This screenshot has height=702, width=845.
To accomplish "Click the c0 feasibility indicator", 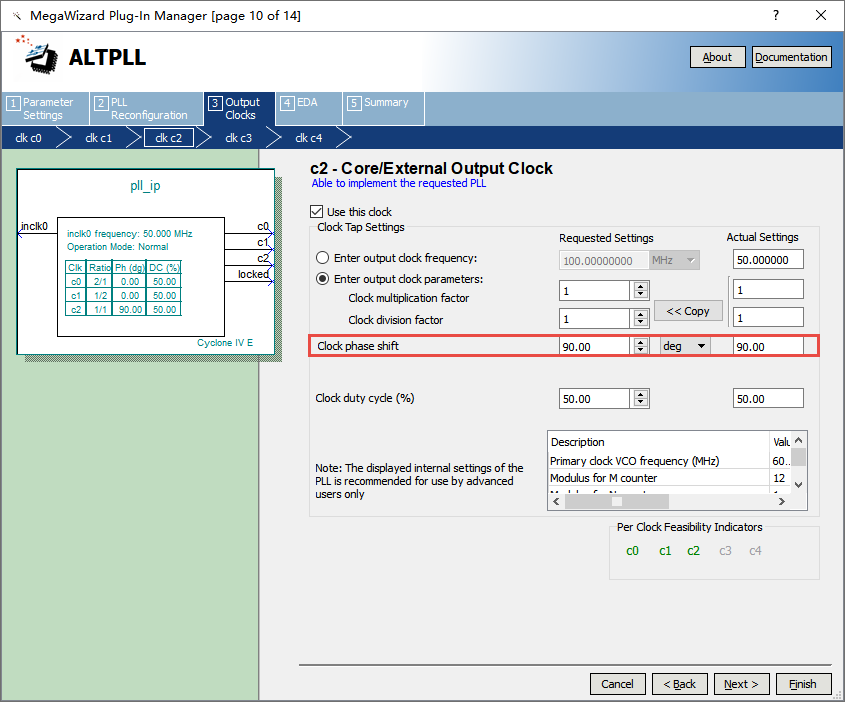I will (632, 551).
